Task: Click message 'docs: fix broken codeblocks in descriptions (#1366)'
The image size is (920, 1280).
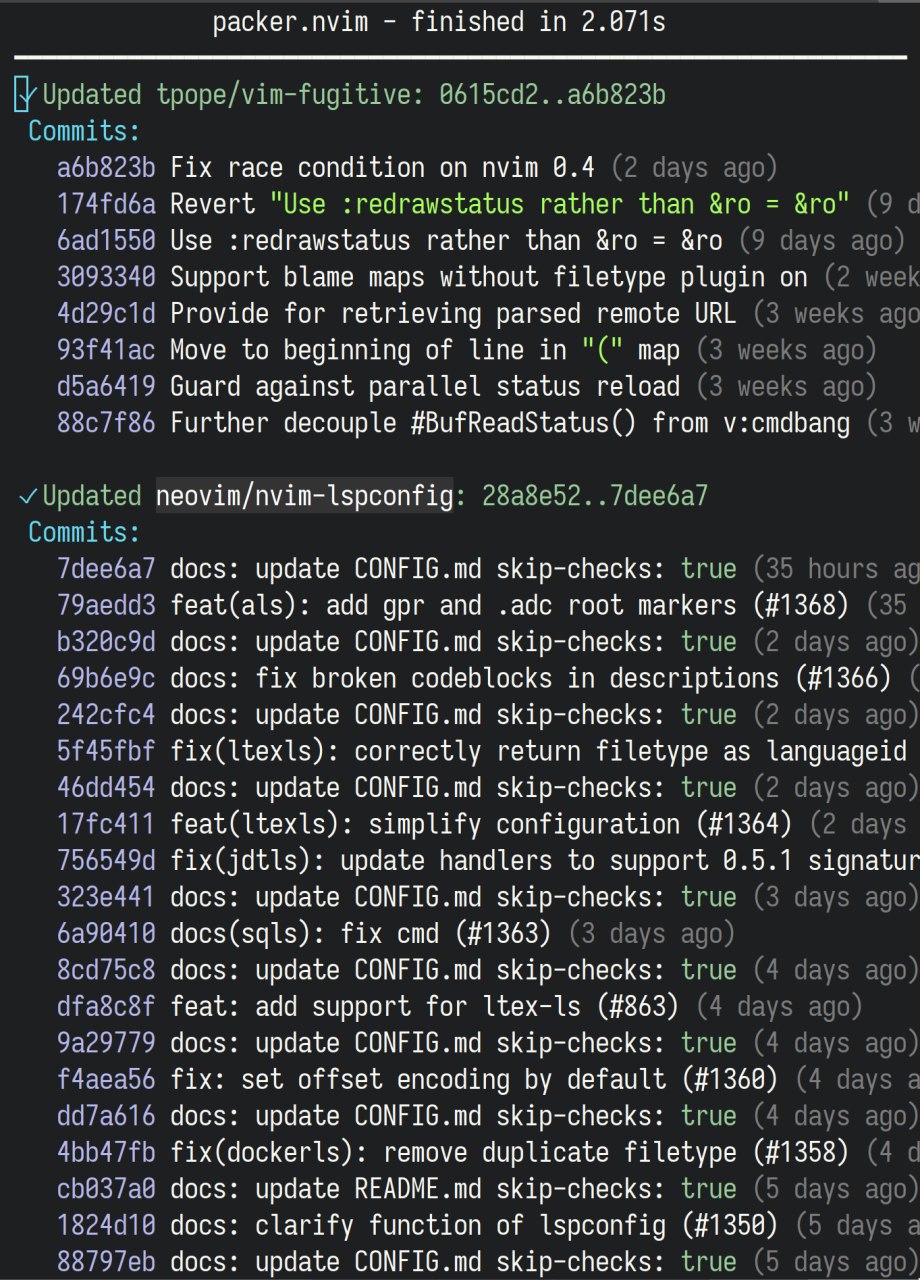Action: [x=531, y=678]
